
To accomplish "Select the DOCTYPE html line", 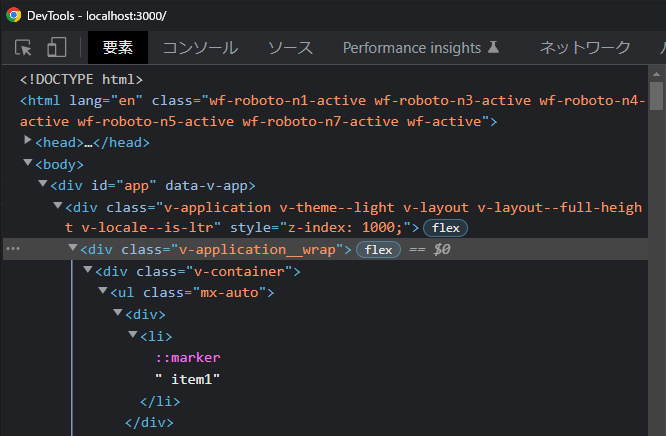I will (x=82, y=79).
